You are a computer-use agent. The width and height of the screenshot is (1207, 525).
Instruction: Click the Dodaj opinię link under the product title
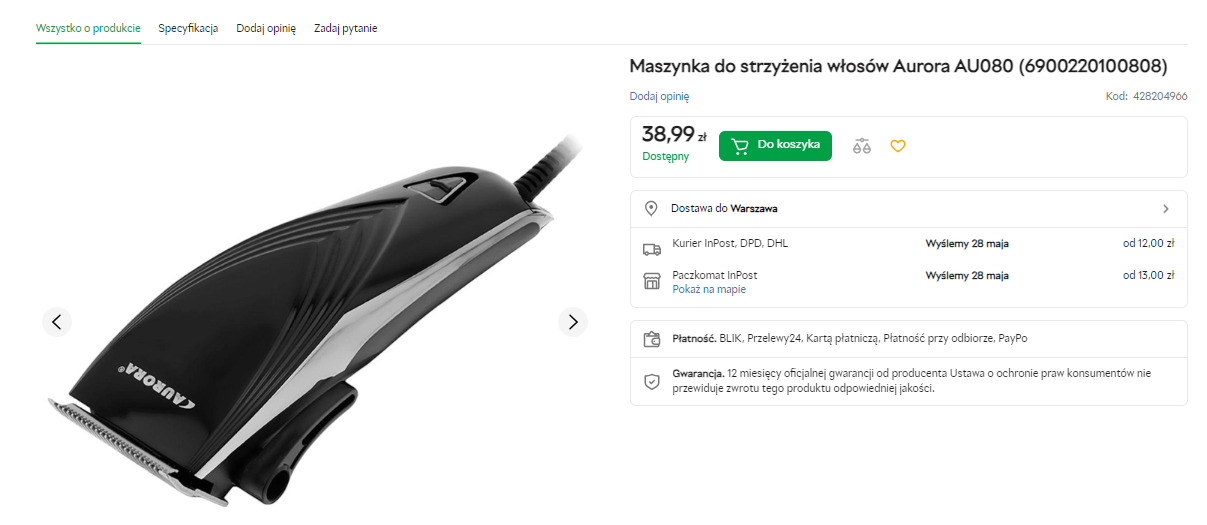coord(659,96)
